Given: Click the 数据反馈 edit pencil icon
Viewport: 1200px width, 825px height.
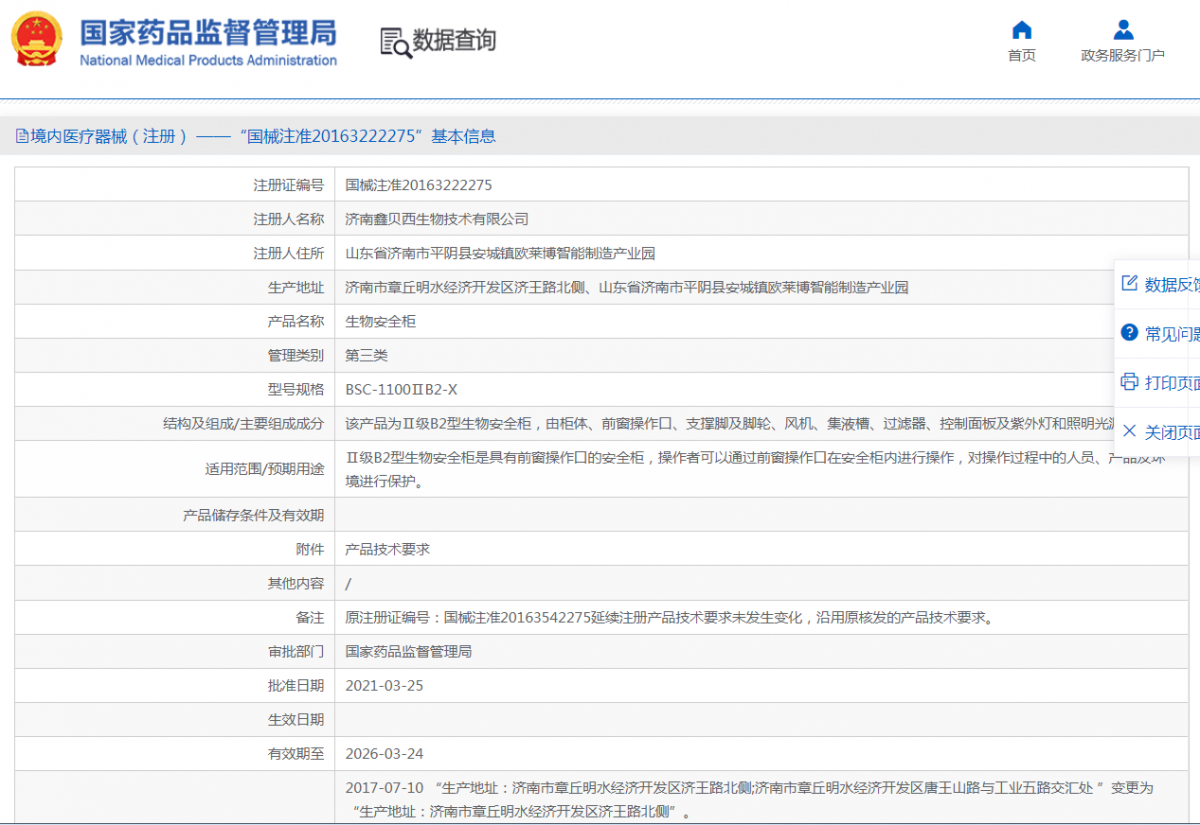Looking at the screenshot, I should 1129,284.
